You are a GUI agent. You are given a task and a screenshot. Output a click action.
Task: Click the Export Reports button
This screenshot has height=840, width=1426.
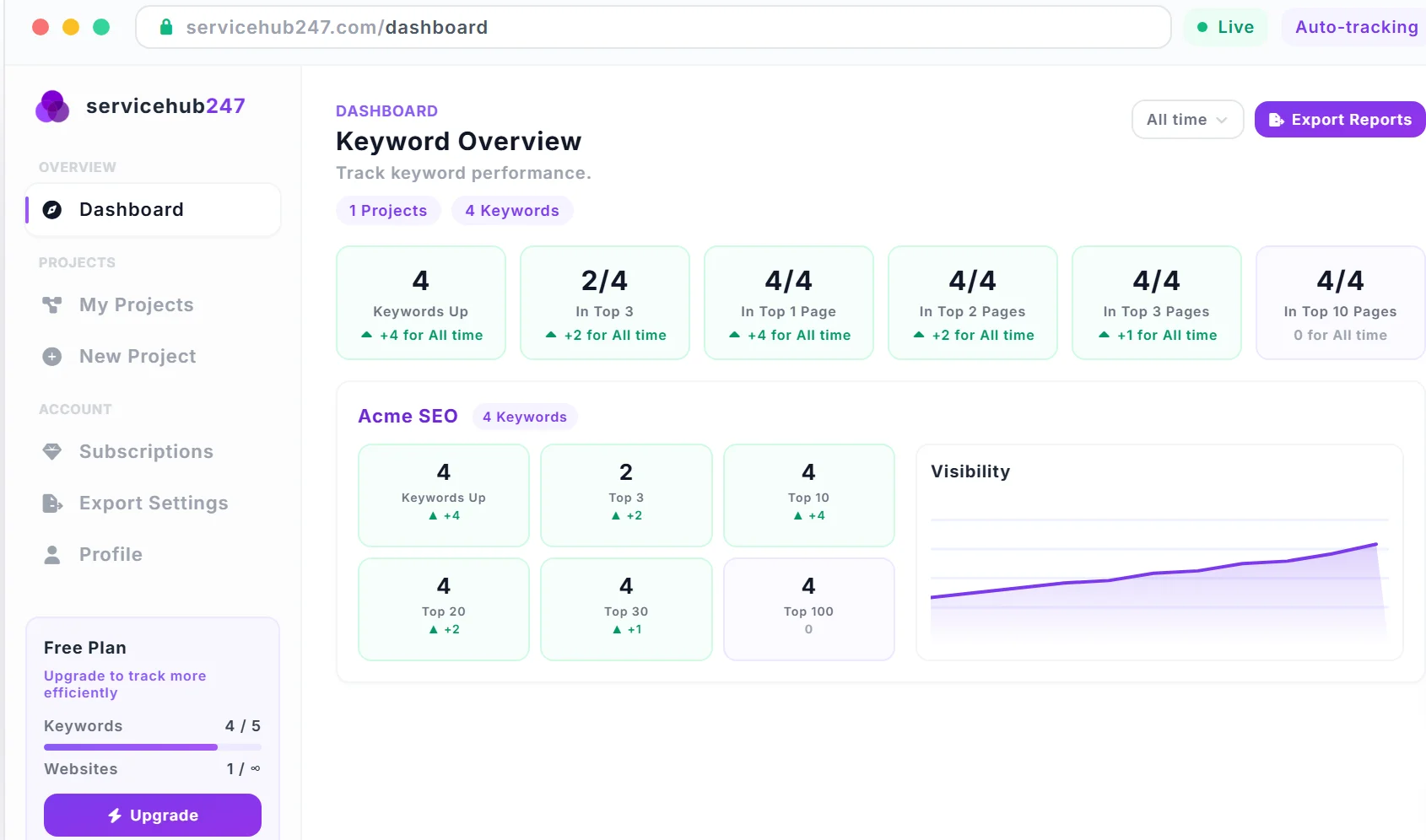pyautogui.click(x=1340, y=120)
